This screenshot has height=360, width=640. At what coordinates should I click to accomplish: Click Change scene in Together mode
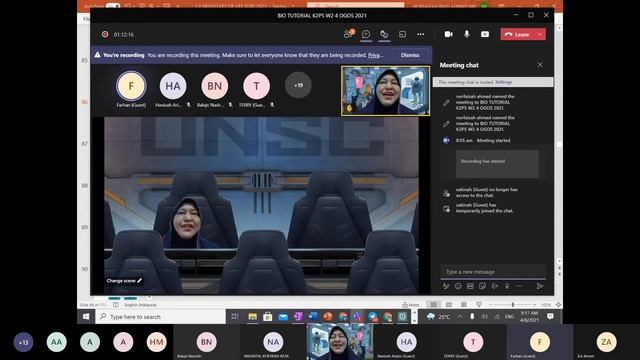pos(124,281)
